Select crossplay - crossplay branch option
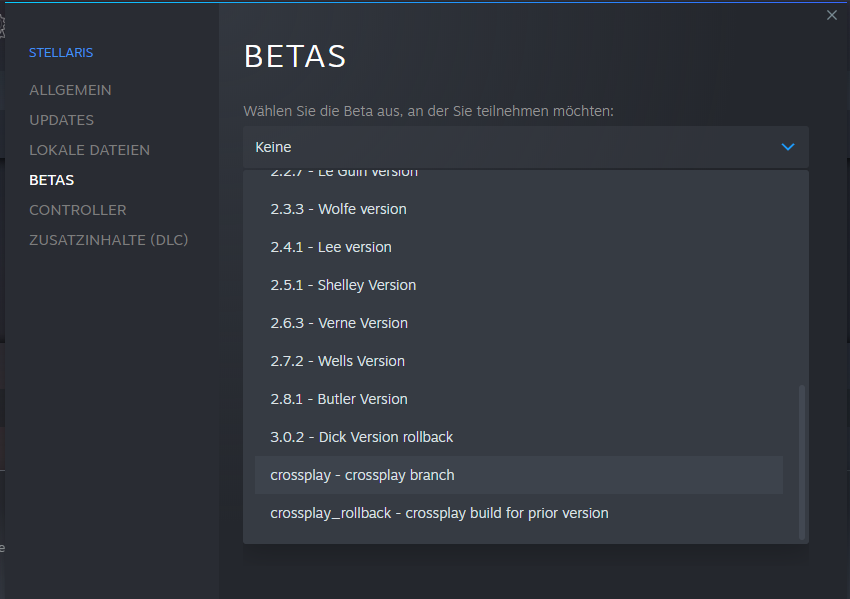This screenshot has width=850, height=599. [x=519, y=475]
